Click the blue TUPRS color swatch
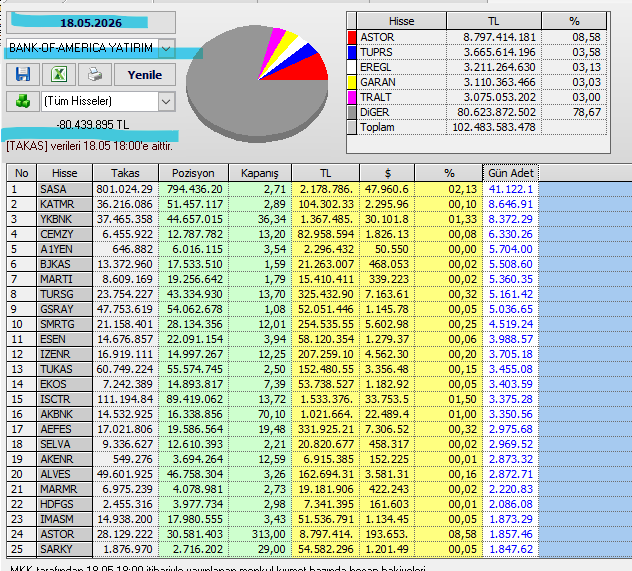The image size is (632, 571). [352, 52]
